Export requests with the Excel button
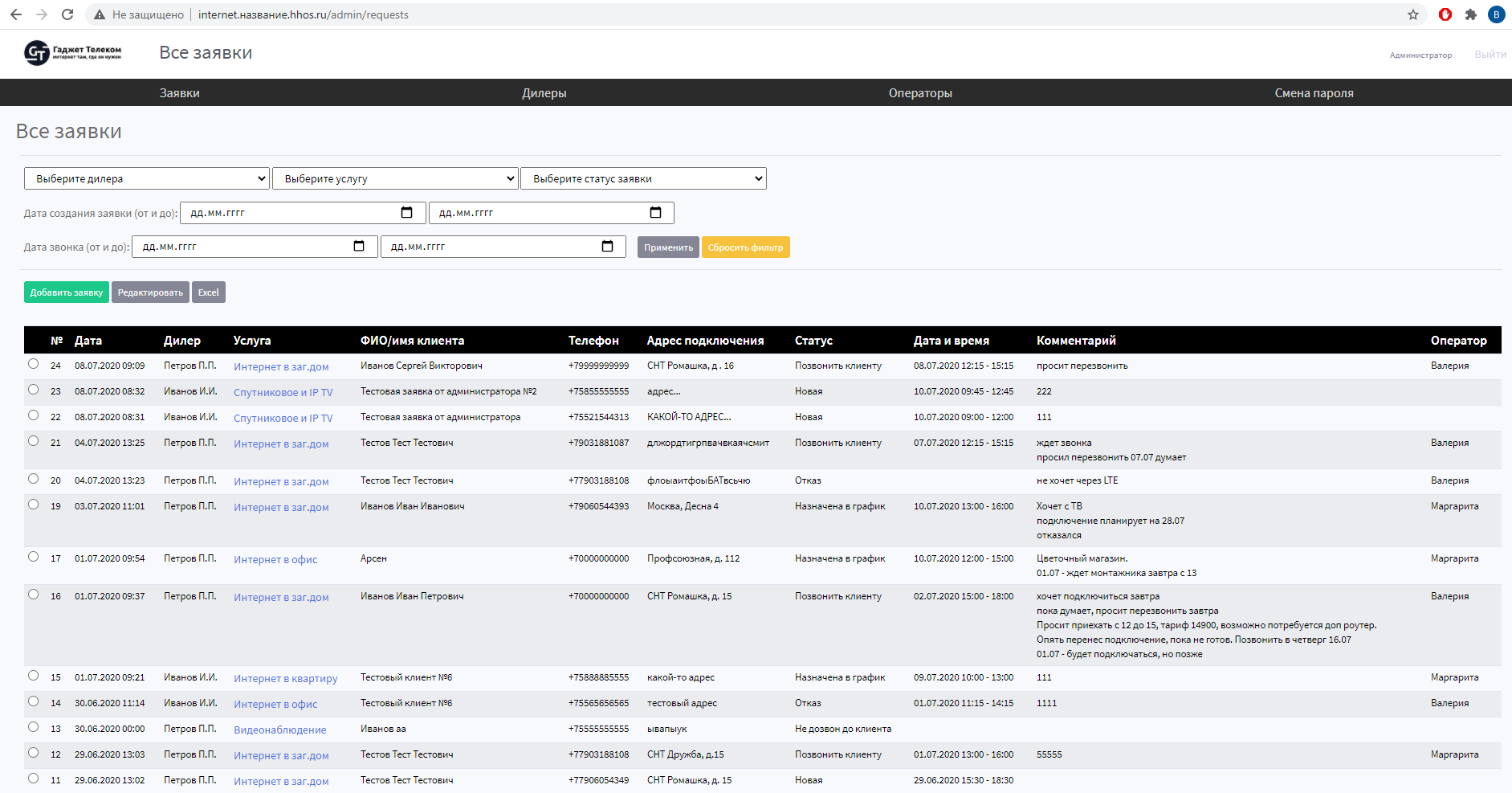Viewport: 1512px width, 793px height. 209,292
